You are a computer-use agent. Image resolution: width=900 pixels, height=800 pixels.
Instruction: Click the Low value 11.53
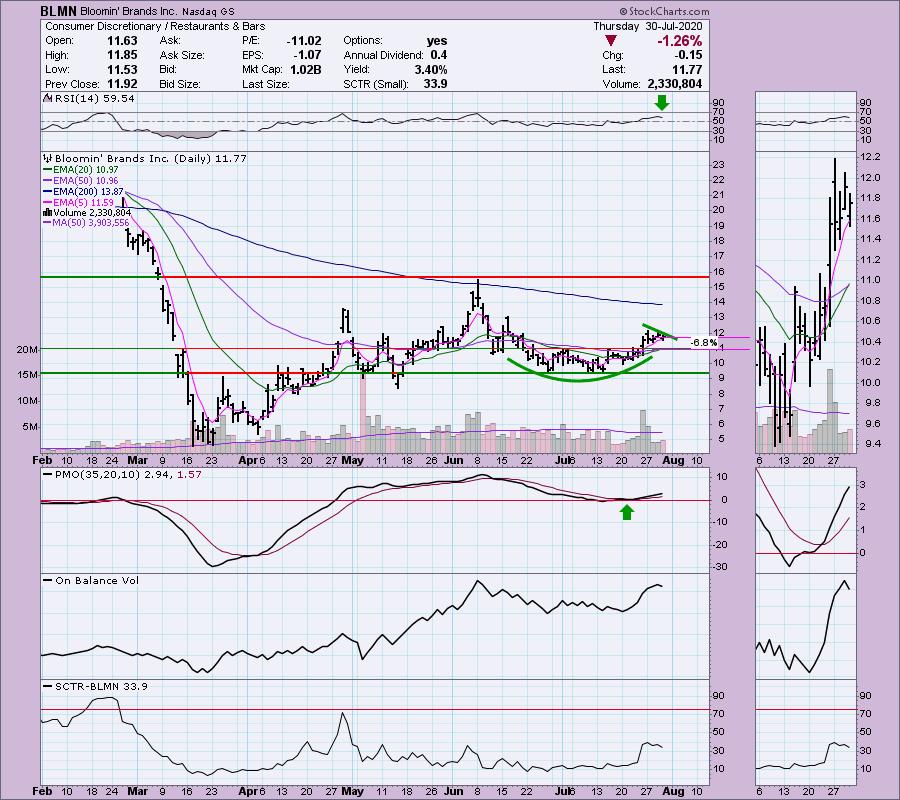click(122, 69)
